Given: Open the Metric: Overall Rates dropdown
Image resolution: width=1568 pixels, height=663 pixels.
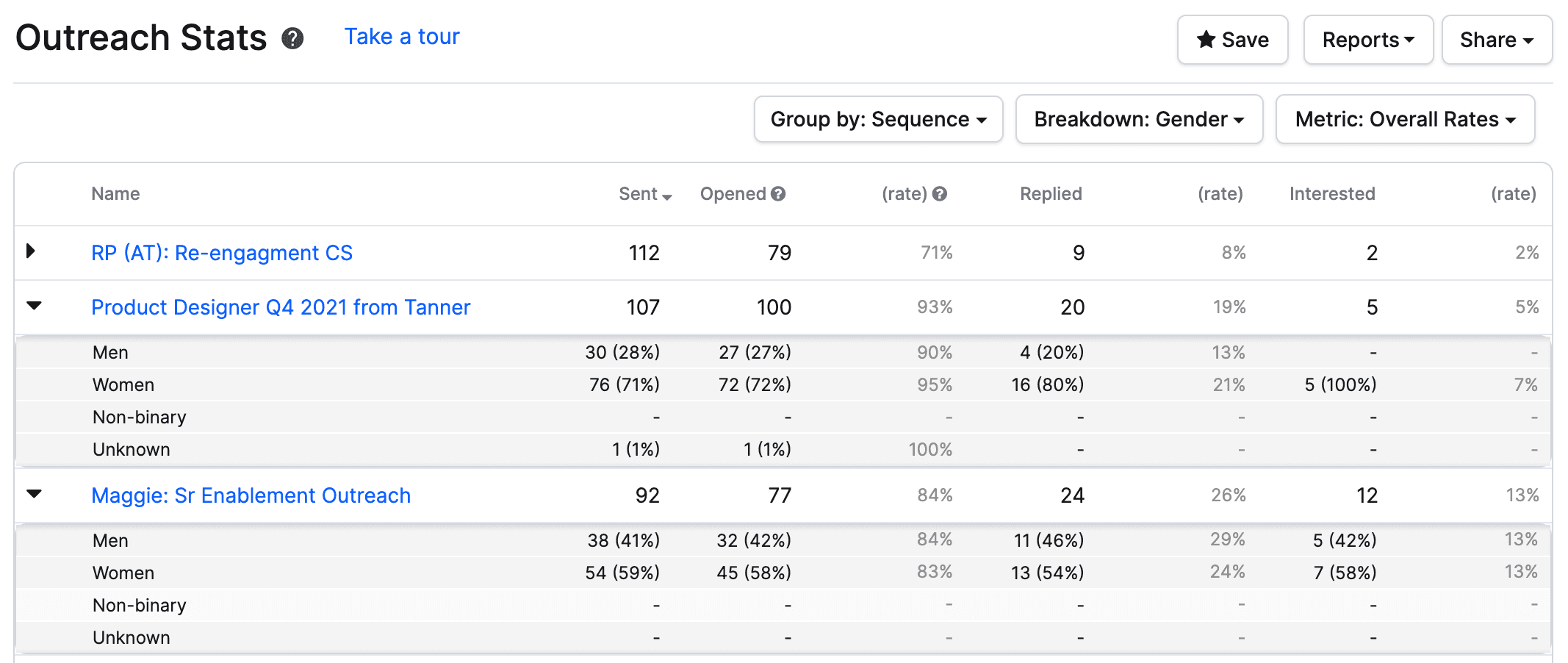Looking at the screenshot, I should tap(1404, 119).
